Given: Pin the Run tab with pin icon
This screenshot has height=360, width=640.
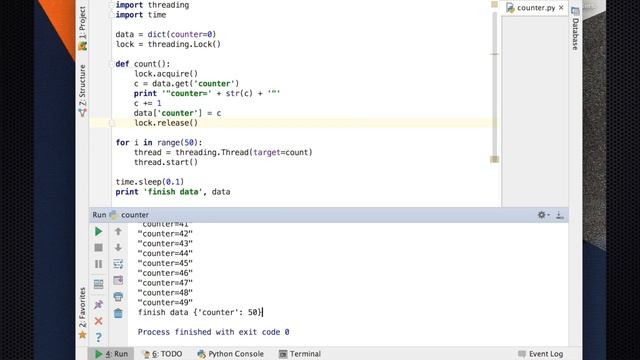Looking at the screenshot, I should point(98,304).
